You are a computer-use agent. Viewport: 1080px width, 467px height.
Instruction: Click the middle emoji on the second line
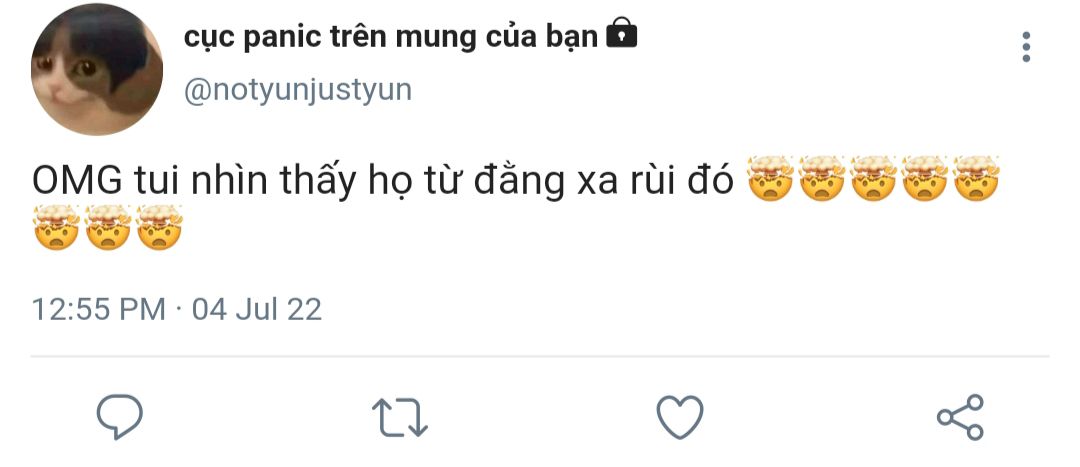click(108, 227)
